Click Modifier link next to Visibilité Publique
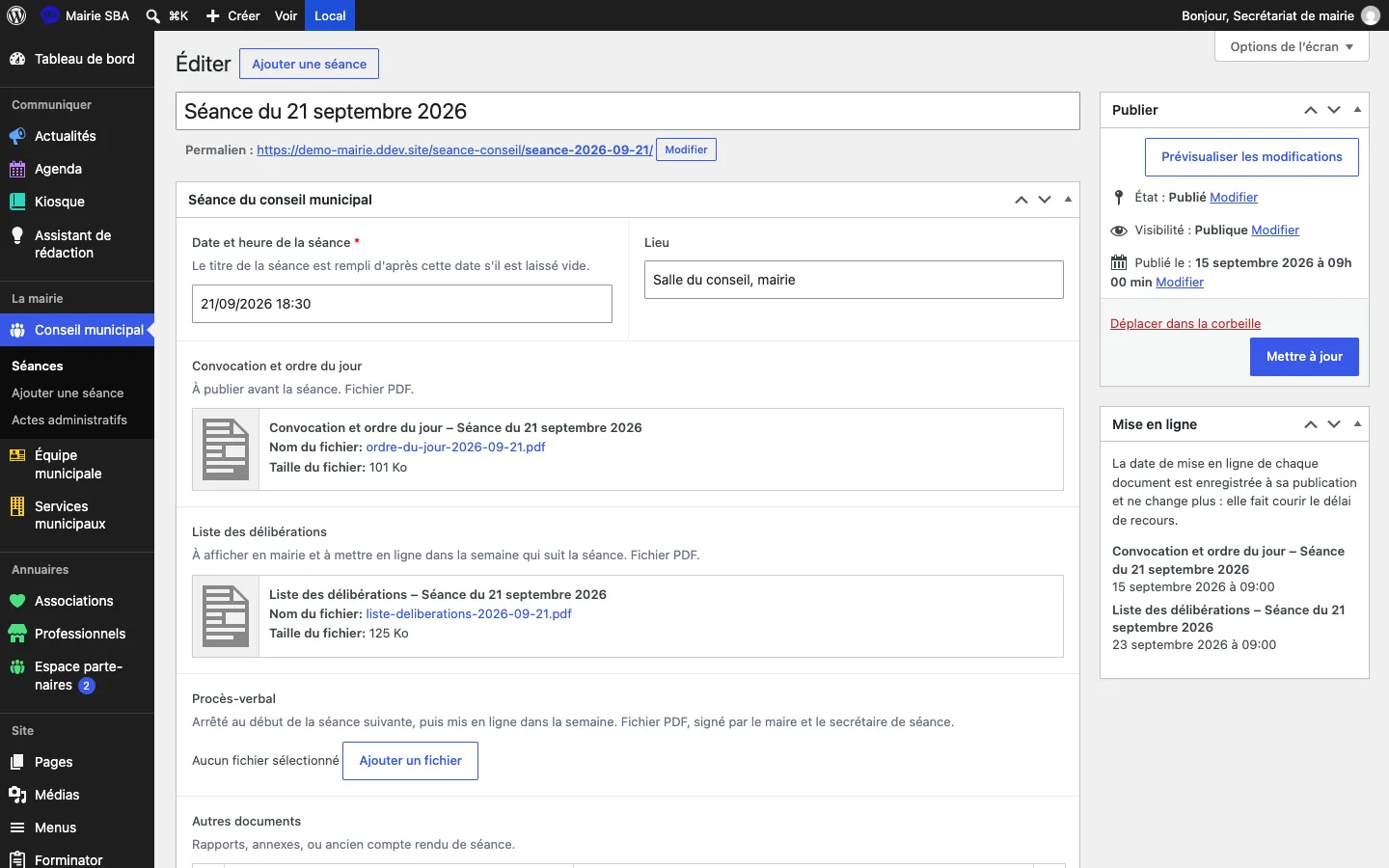Viewport: 1389px width, 868px height. tap(1275, 230)
